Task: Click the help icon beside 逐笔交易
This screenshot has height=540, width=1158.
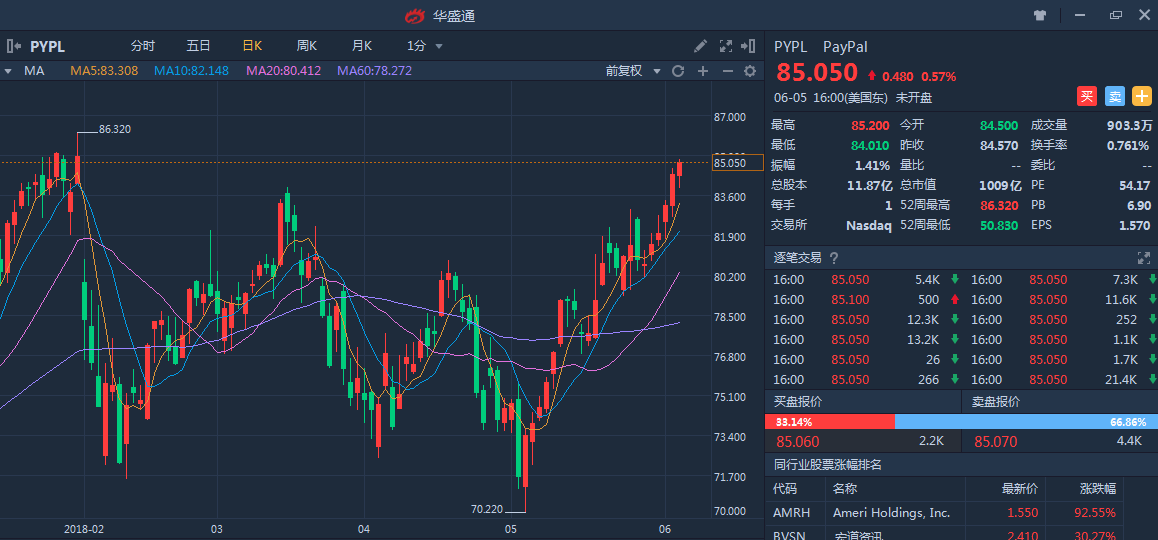Action: (833, 258)
